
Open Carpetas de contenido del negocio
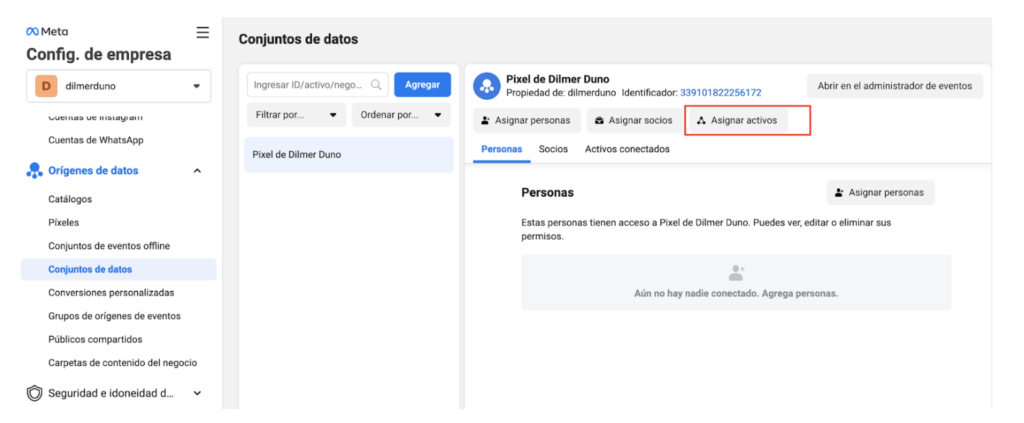tap(123, 363)
